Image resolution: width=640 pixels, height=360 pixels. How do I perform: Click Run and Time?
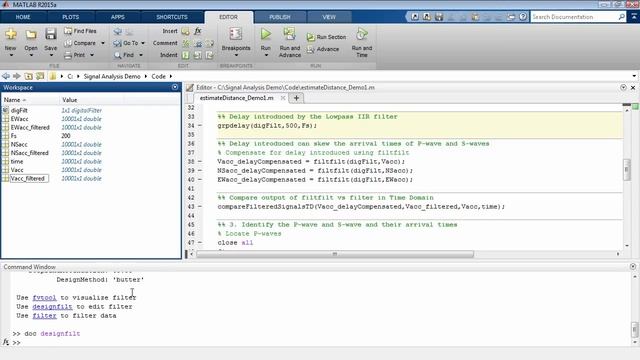pyautogui.click(x=362, y=42)
